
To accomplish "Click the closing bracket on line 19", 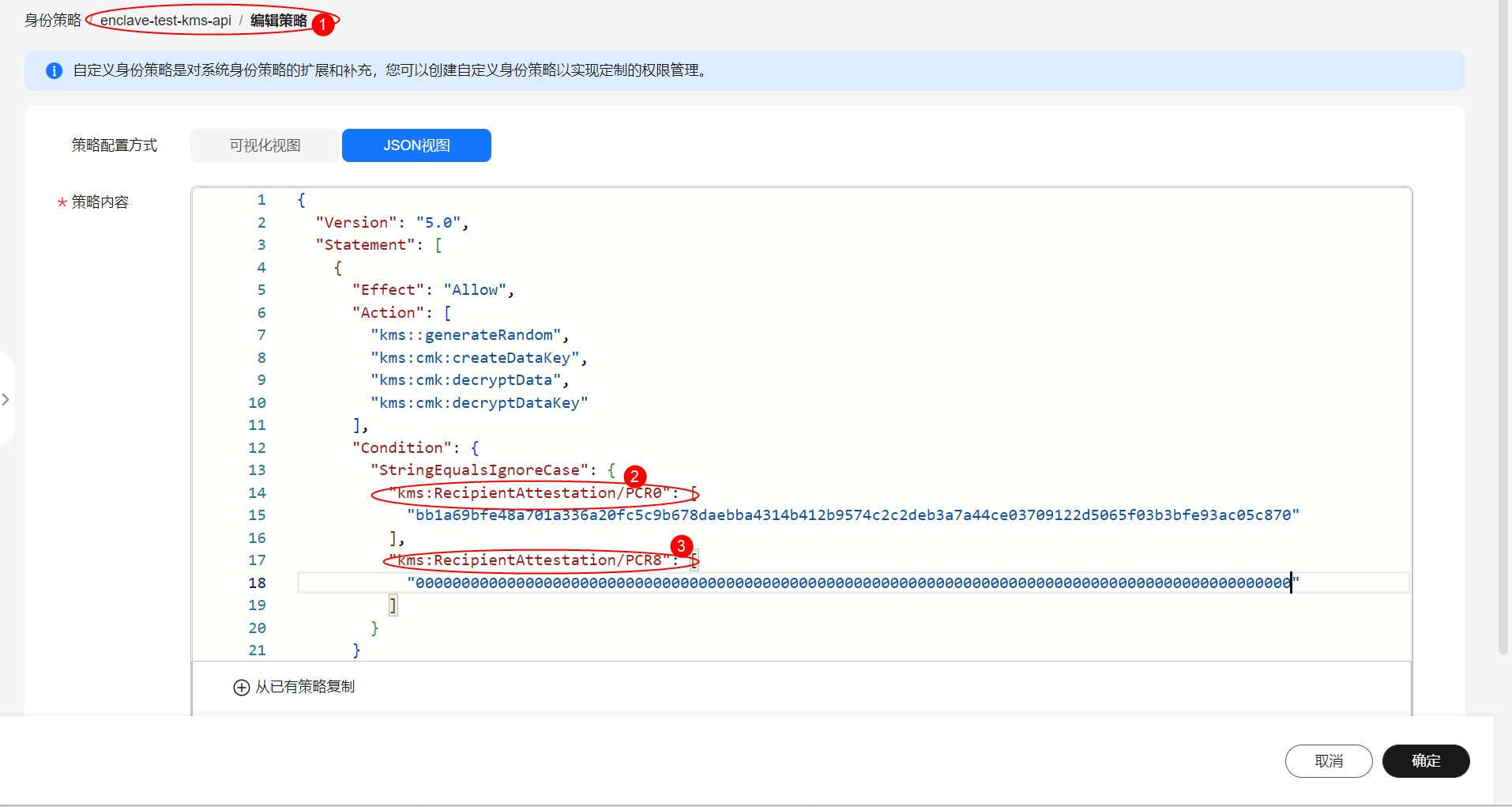I will point(393,605).
